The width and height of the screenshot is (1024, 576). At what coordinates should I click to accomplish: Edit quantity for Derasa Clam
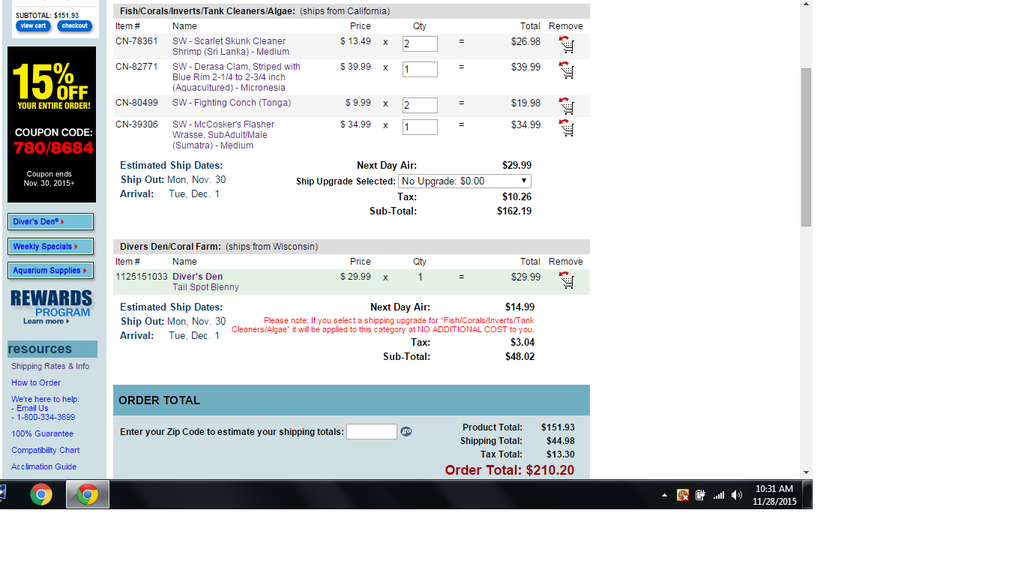click(420, 69)
